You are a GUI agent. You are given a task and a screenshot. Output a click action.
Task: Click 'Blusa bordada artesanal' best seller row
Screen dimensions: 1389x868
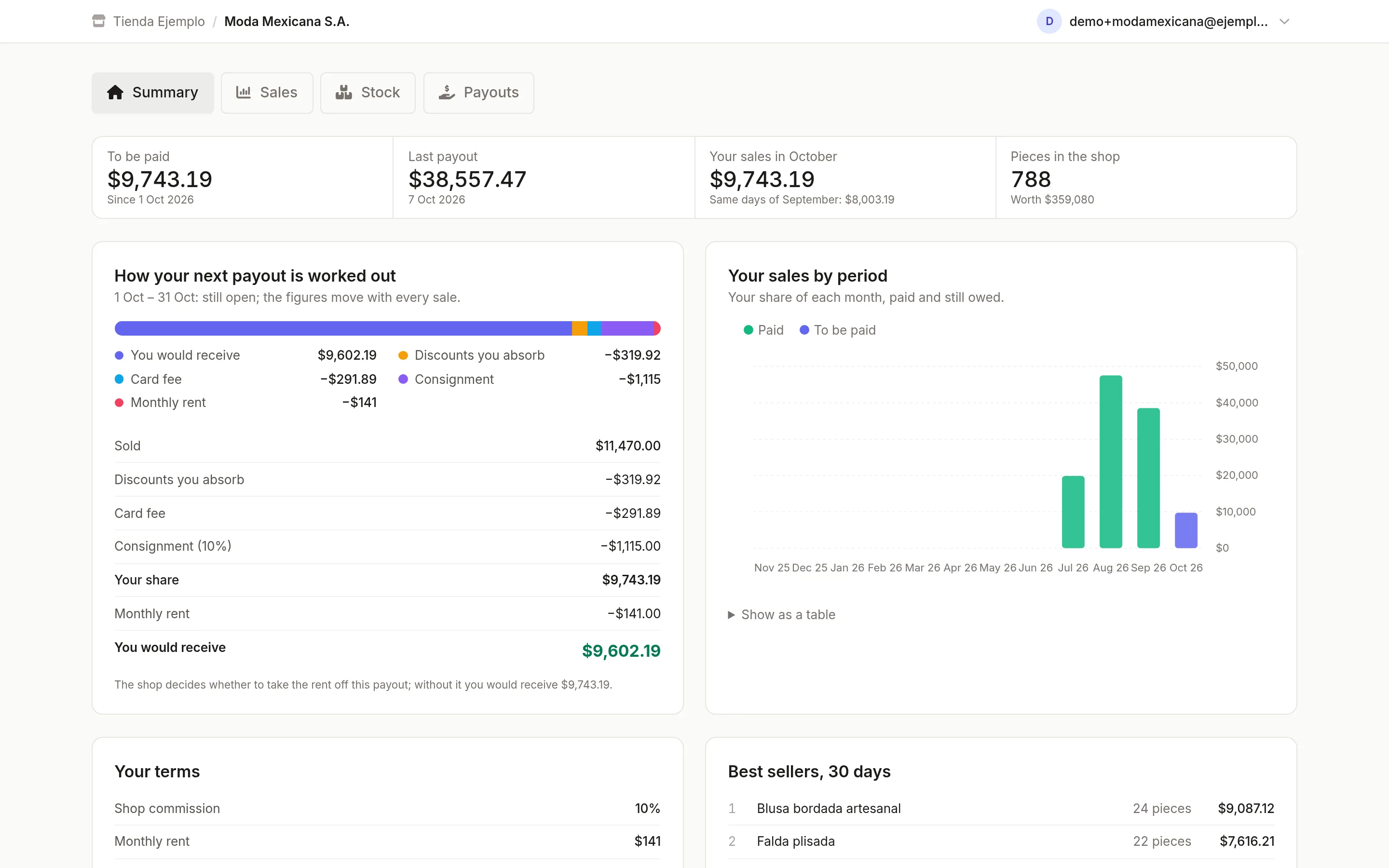point(1001,808)
